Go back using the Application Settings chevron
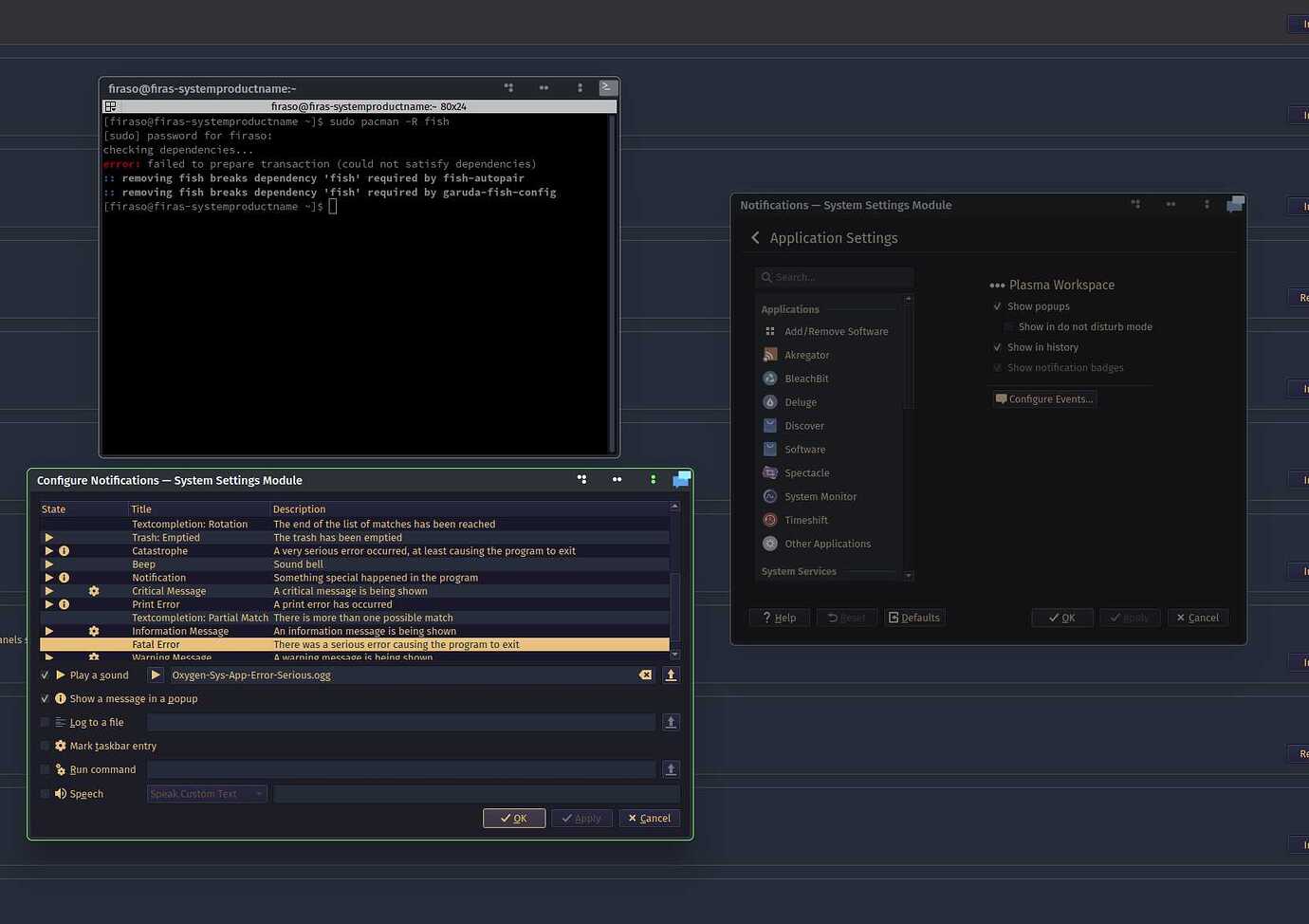Viewport: 1309px width, 924px height. [755, 237]
